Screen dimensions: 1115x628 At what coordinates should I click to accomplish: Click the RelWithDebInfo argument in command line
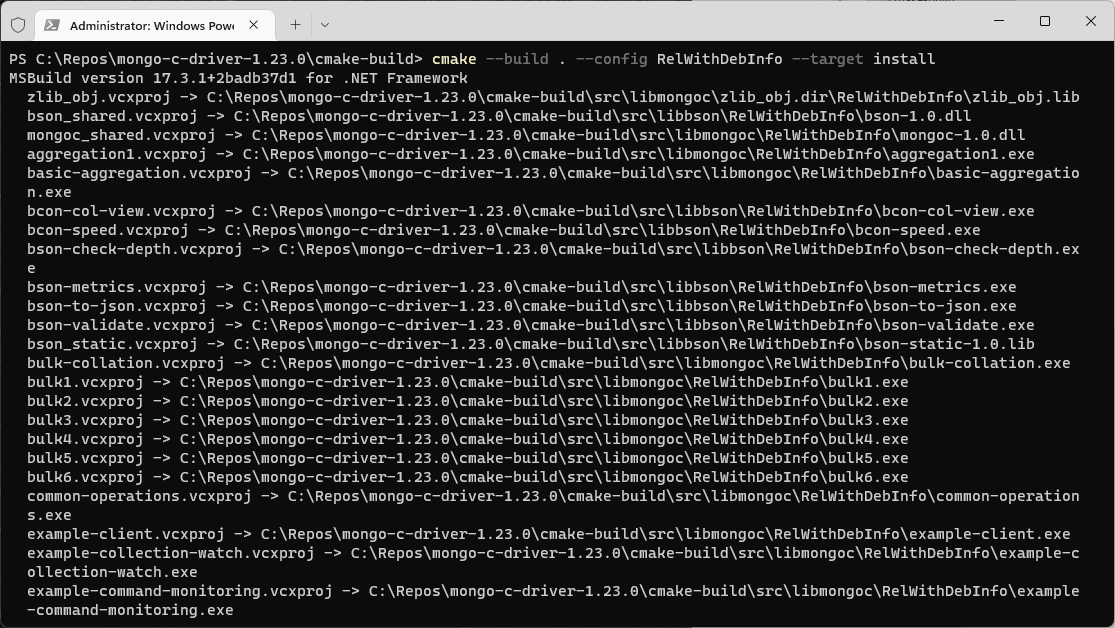(x=719, y=59)
